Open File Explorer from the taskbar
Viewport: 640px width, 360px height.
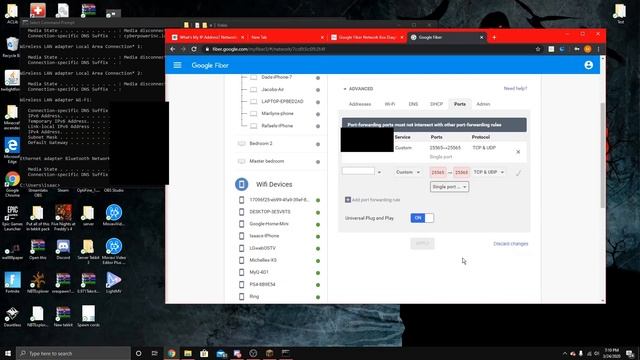(188, 353)
